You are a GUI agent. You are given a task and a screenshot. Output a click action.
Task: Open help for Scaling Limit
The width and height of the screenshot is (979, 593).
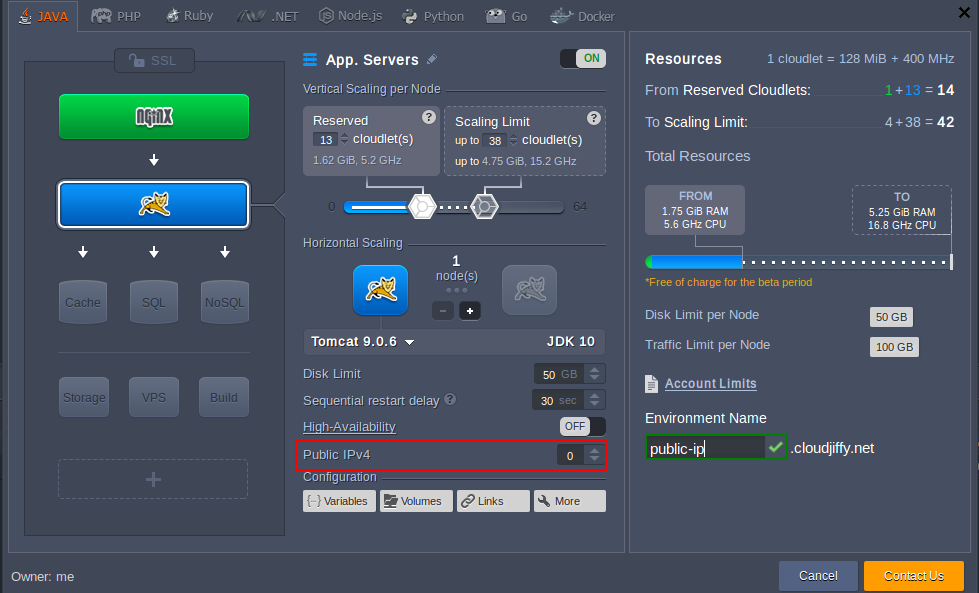pos(594,117)
